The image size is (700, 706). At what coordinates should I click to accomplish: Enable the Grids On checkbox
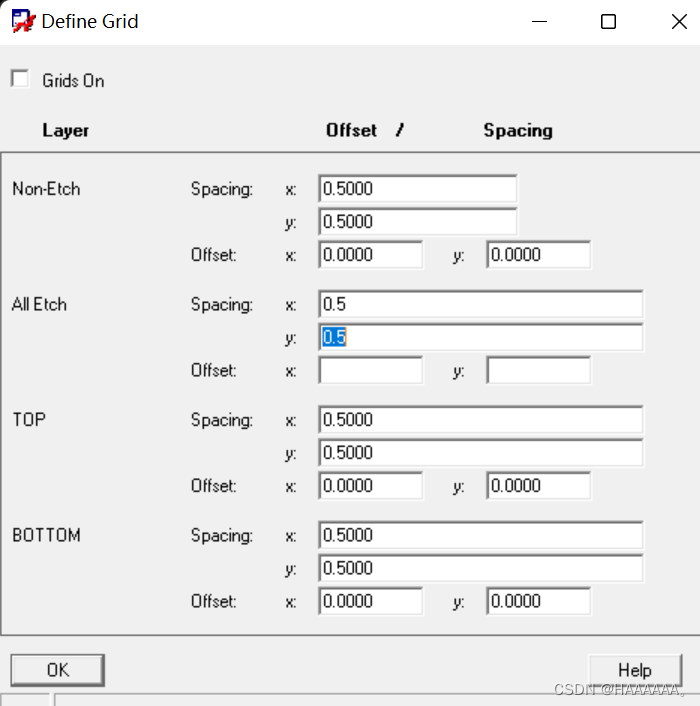(20, 80)
